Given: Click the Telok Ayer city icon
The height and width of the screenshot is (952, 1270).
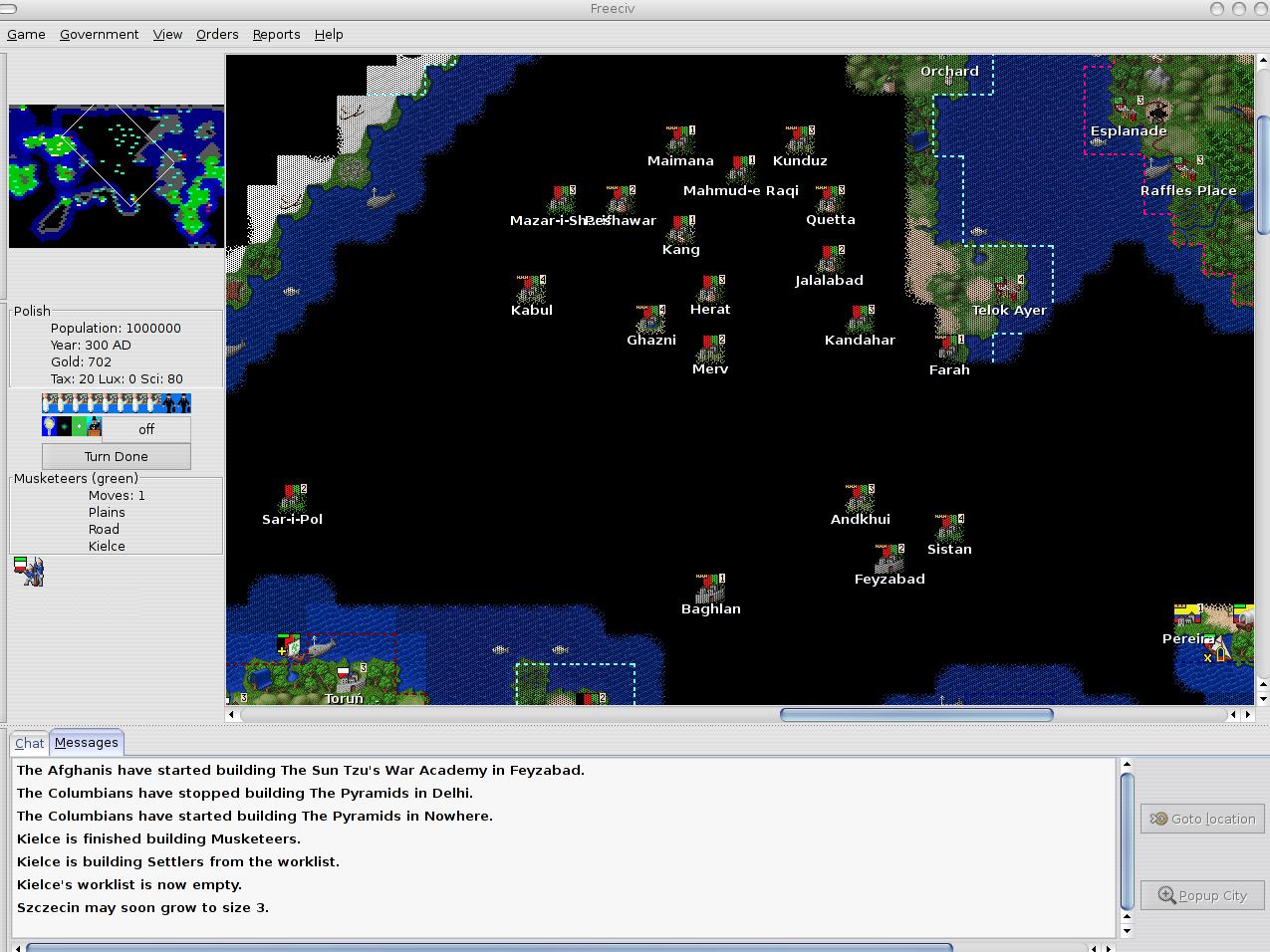Looking at the screenshot, I should tap(1009, 289).
